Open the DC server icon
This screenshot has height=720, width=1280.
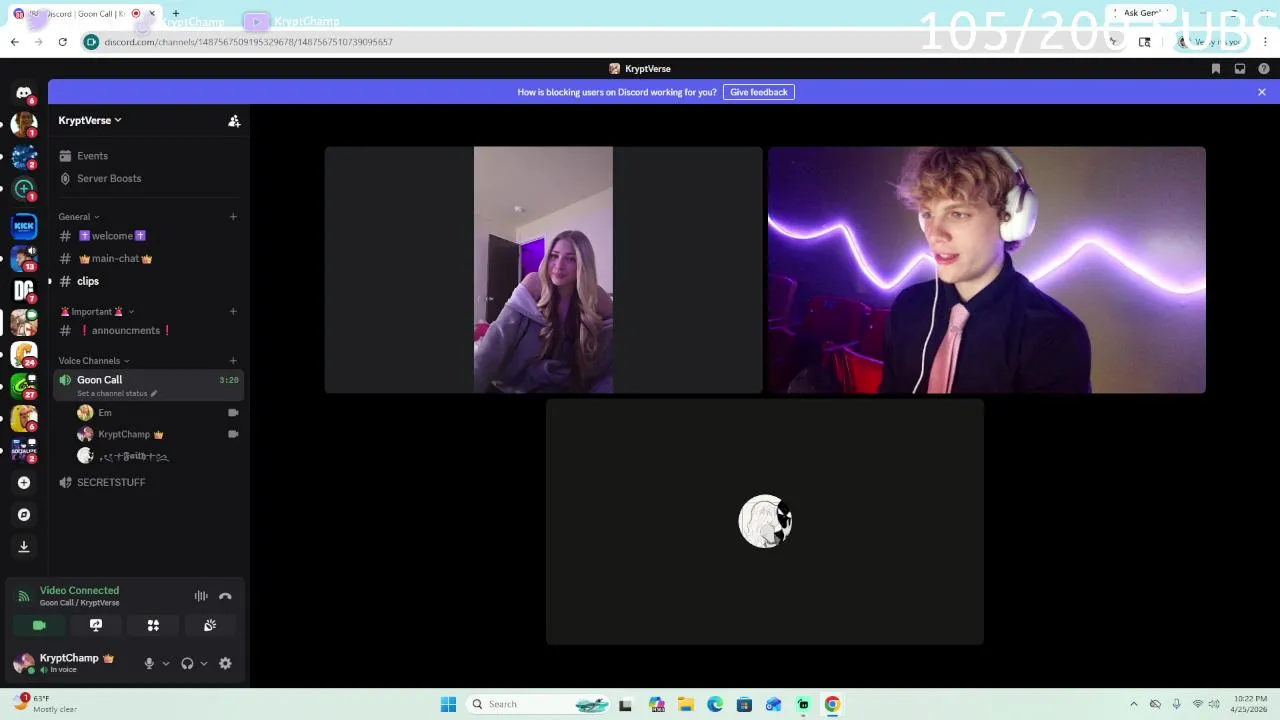coord(24,290)
